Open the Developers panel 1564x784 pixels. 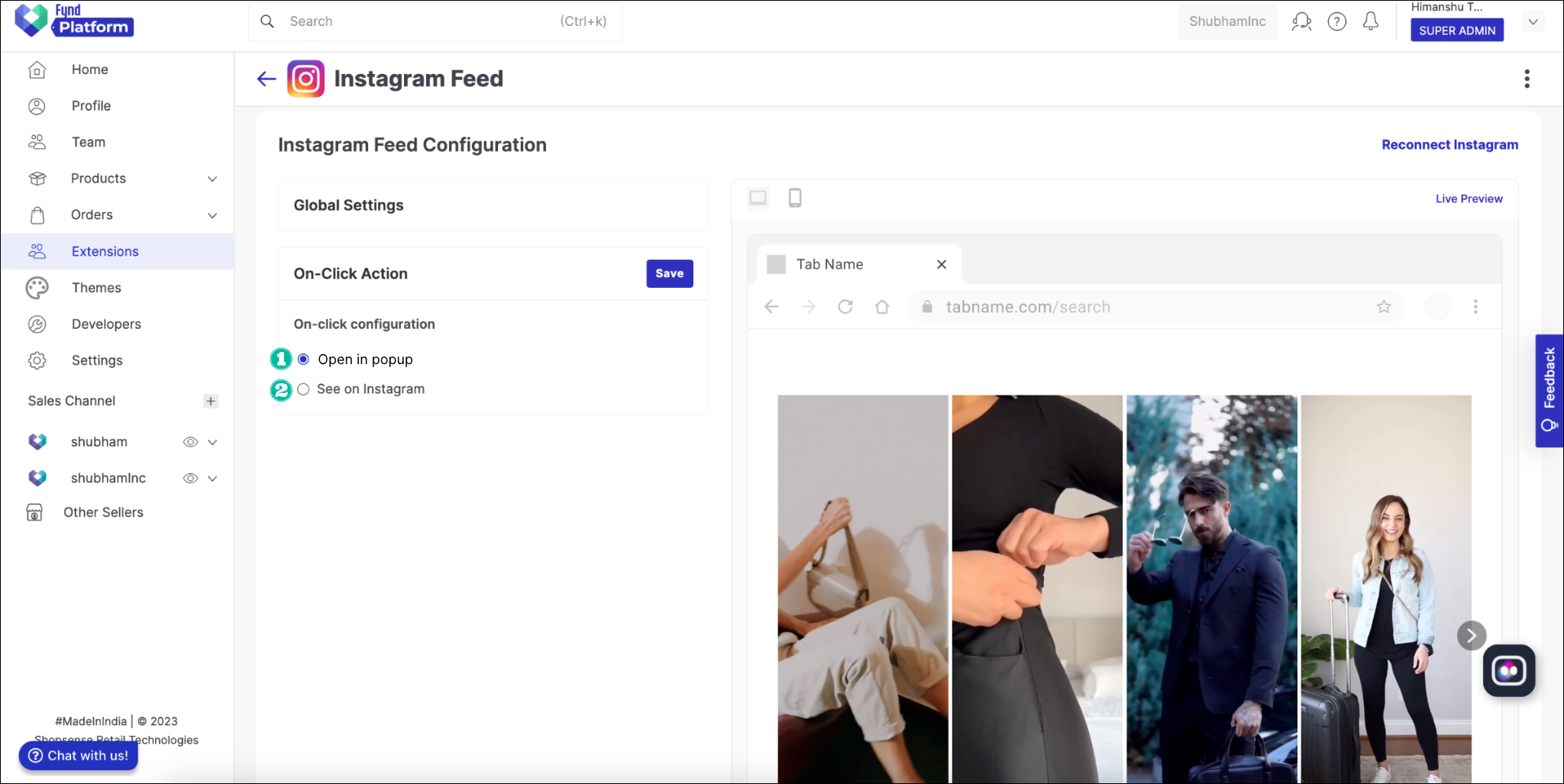[105, 324]
